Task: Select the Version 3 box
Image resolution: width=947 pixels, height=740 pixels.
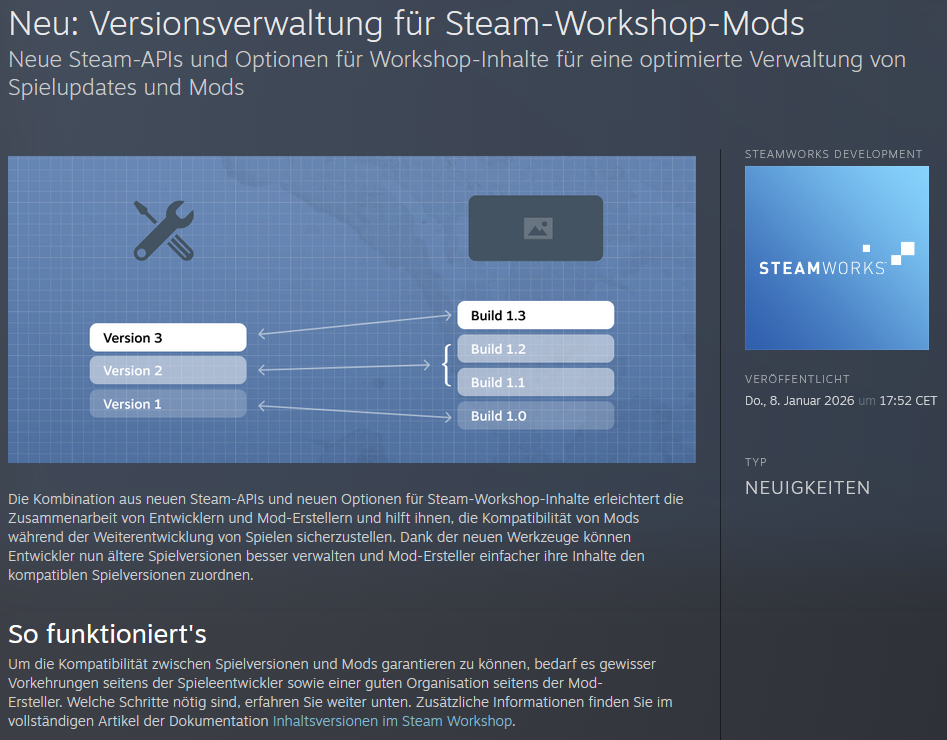Action: [x=168, y=338]
